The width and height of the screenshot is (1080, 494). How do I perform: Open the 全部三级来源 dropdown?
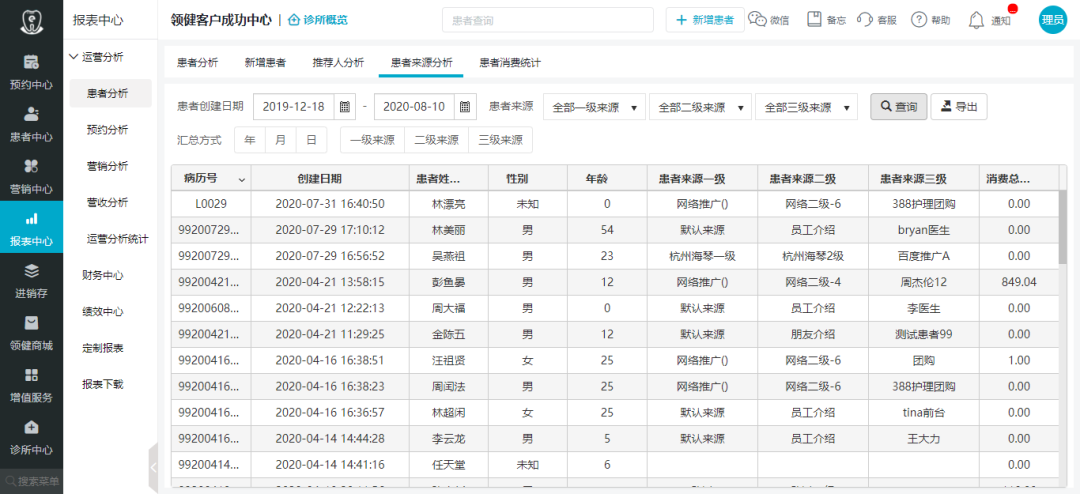click(x=807, y=107)
